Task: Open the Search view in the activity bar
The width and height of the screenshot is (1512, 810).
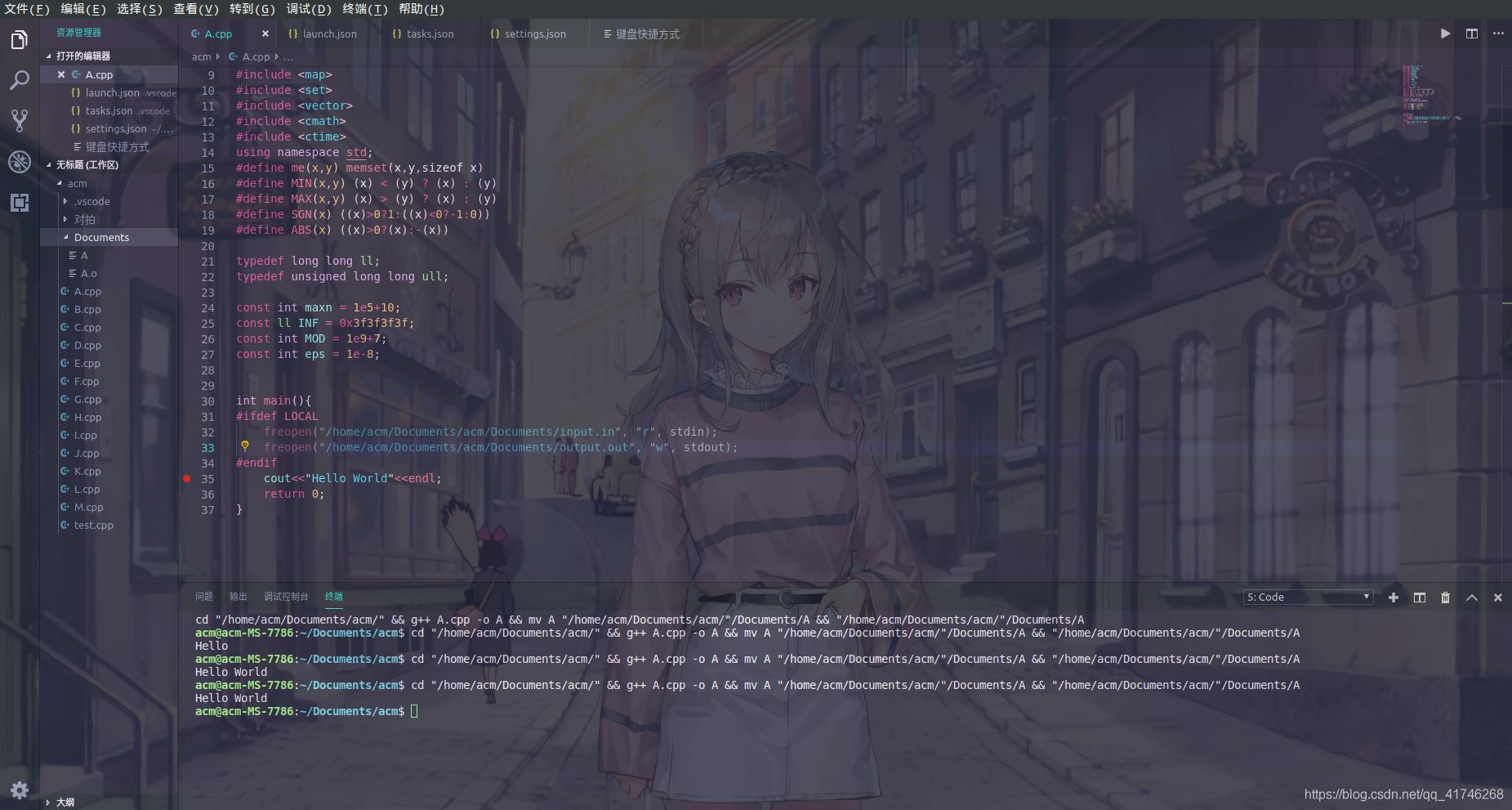Action: (19, 78)
